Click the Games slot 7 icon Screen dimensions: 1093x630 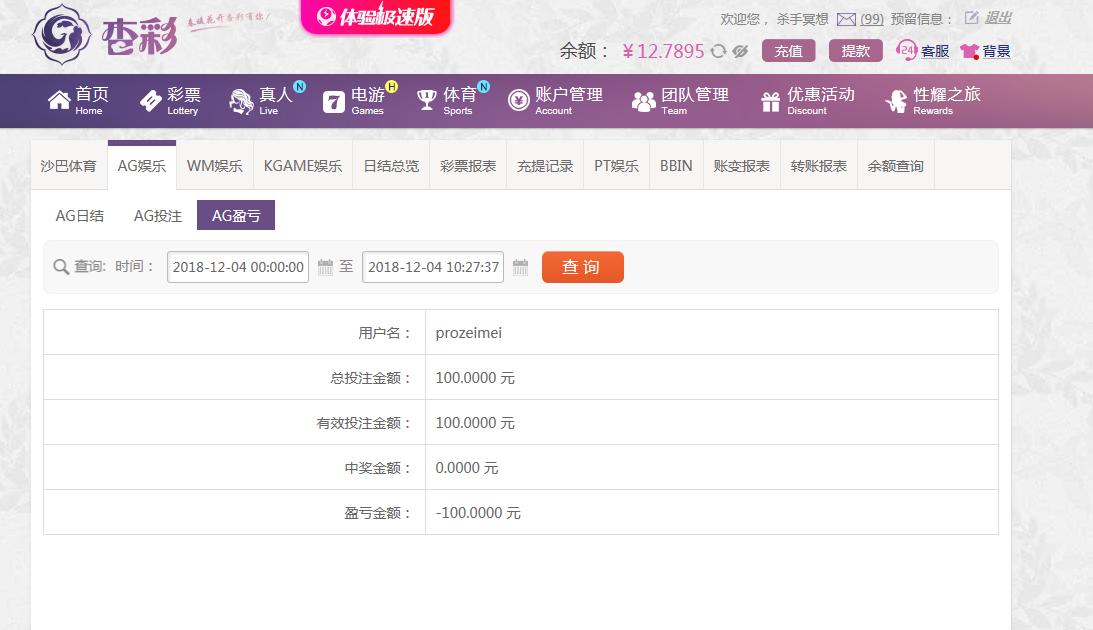tap(334, 102)
